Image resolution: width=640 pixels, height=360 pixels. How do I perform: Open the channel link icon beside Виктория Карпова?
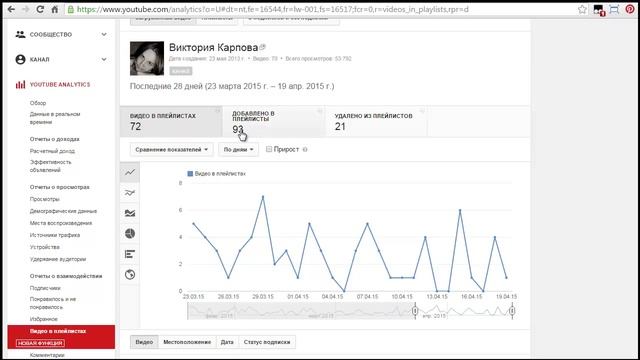[262, 47]
